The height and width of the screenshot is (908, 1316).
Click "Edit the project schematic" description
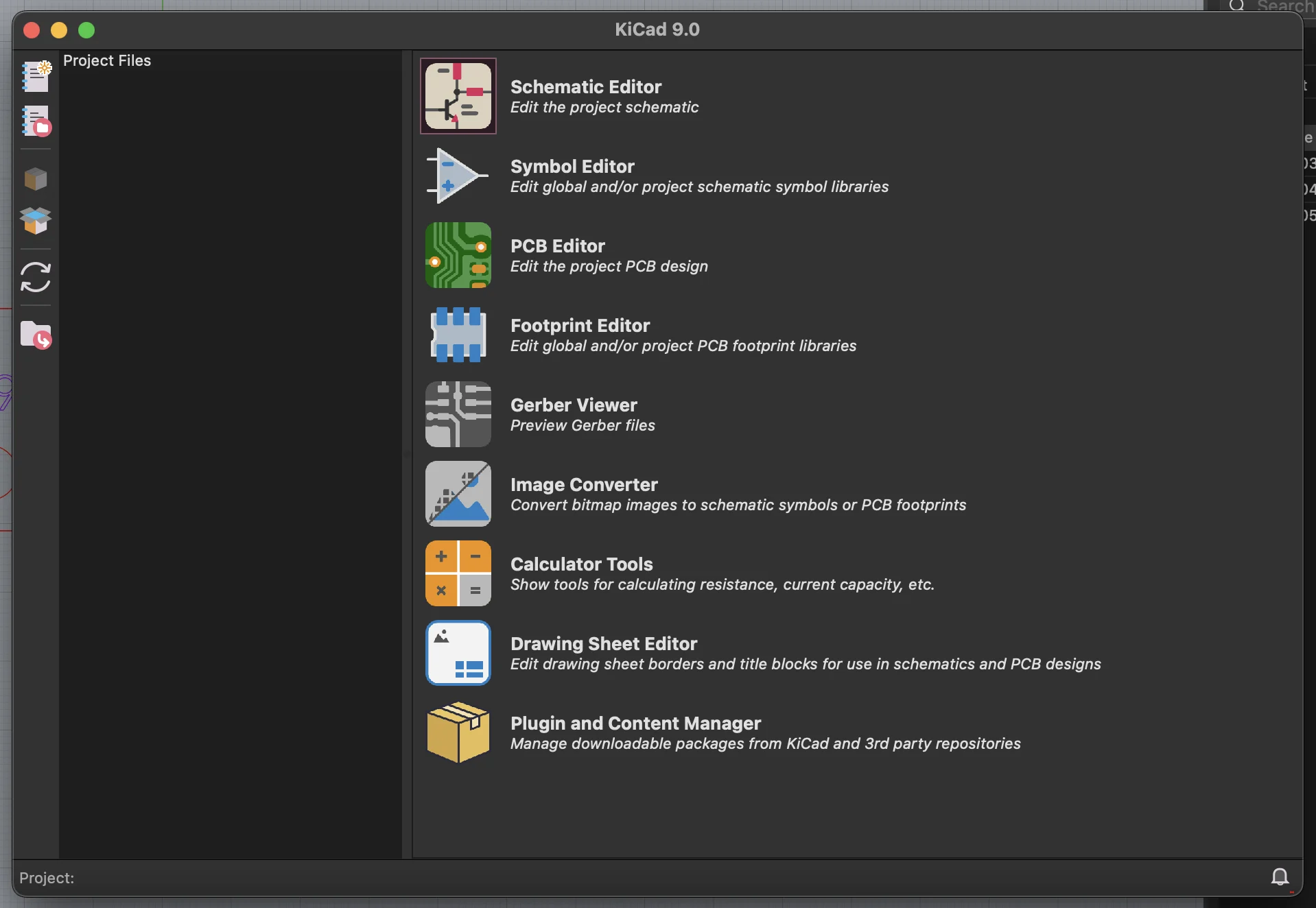click(x=604, y=107)
